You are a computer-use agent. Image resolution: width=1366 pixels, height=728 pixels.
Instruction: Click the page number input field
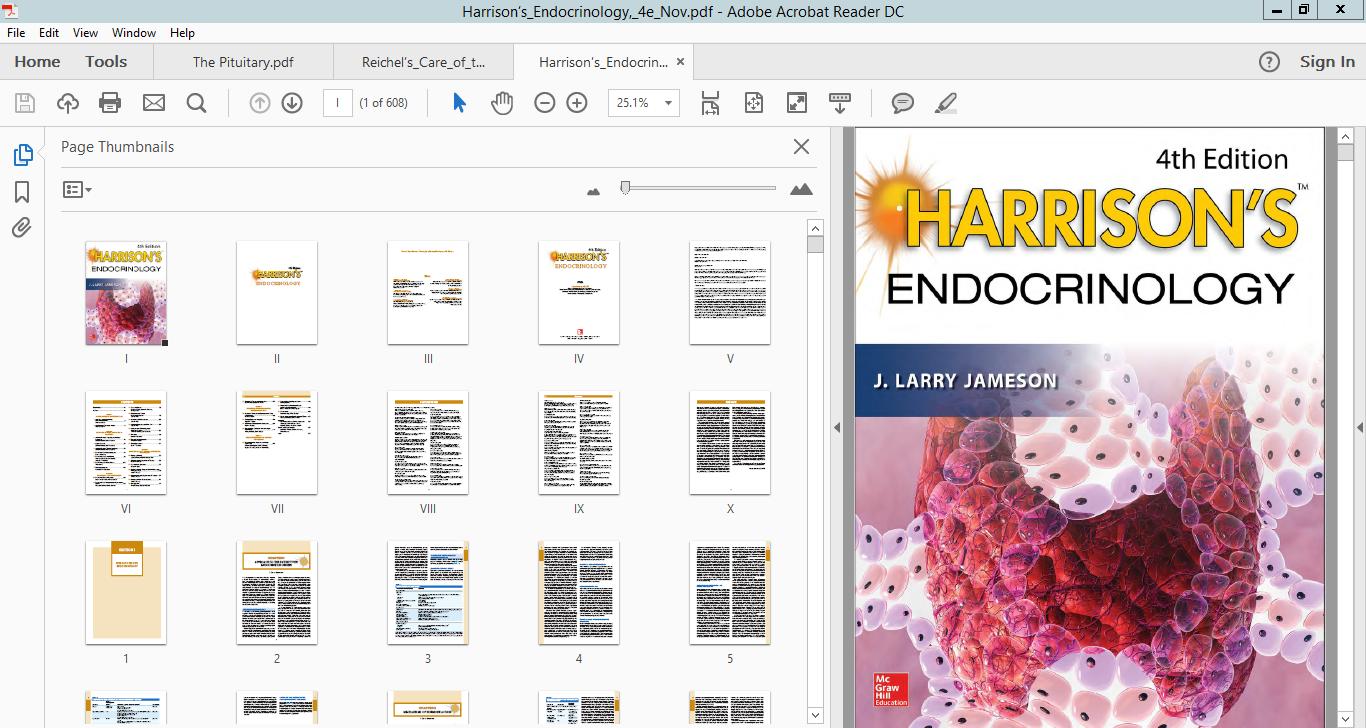point(338,102)
